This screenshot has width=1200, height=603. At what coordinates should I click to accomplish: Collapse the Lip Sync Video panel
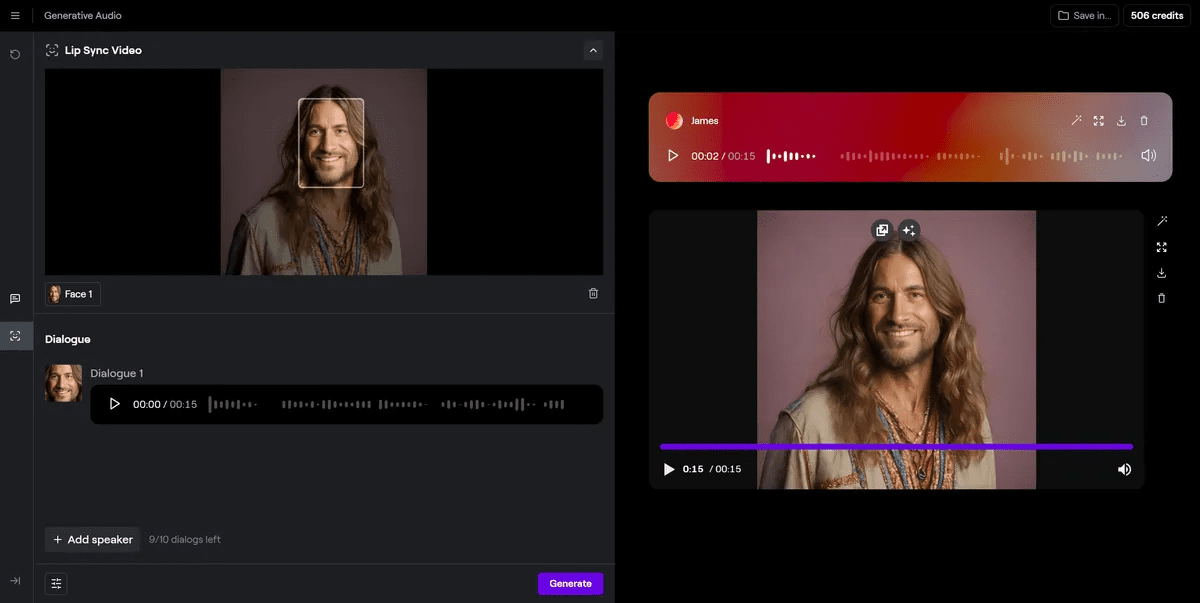pyautogui.click(x=593, y=50)
